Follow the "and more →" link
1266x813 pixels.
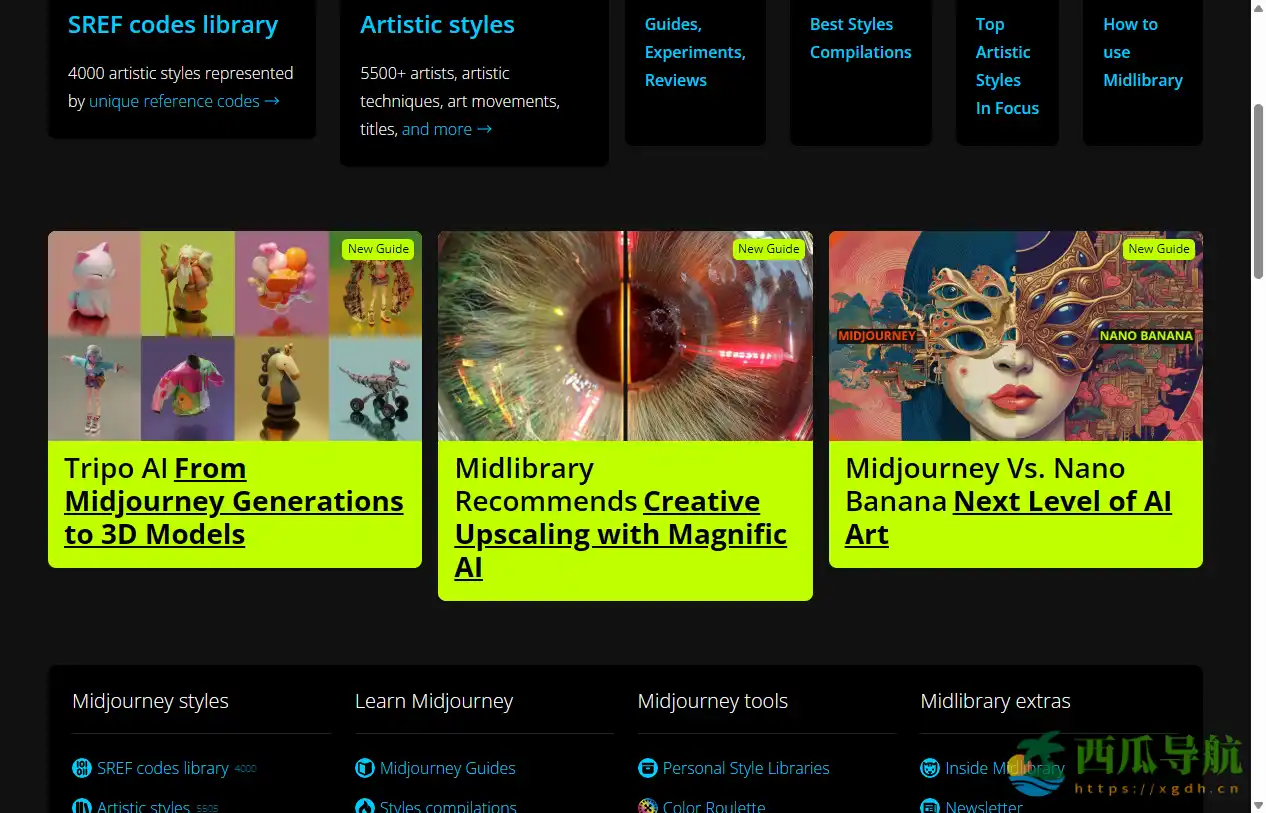tap(446, 129)
